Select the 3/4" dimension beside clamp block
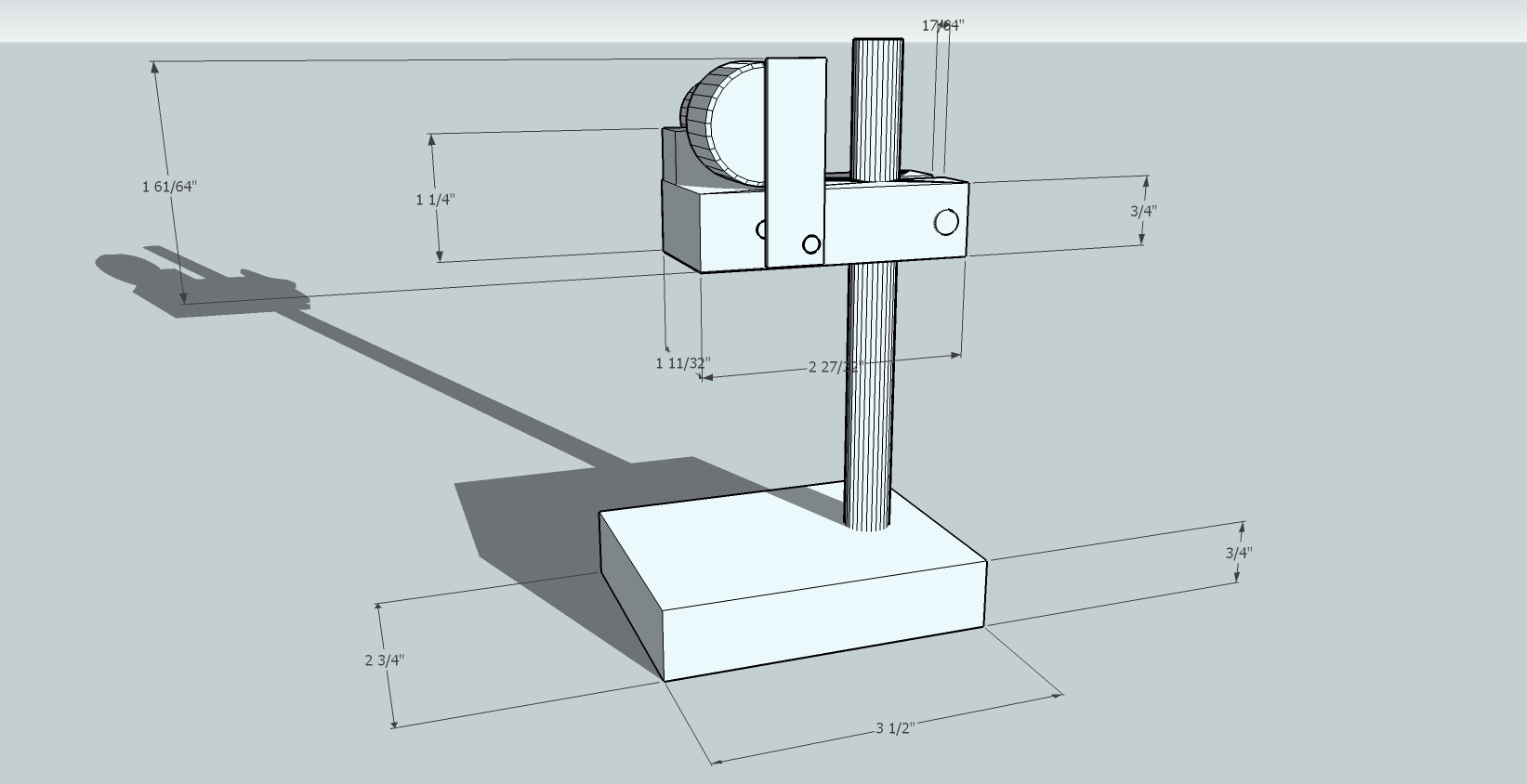The width and height of the screenshot is (1527, 784). pos(1143,211)
